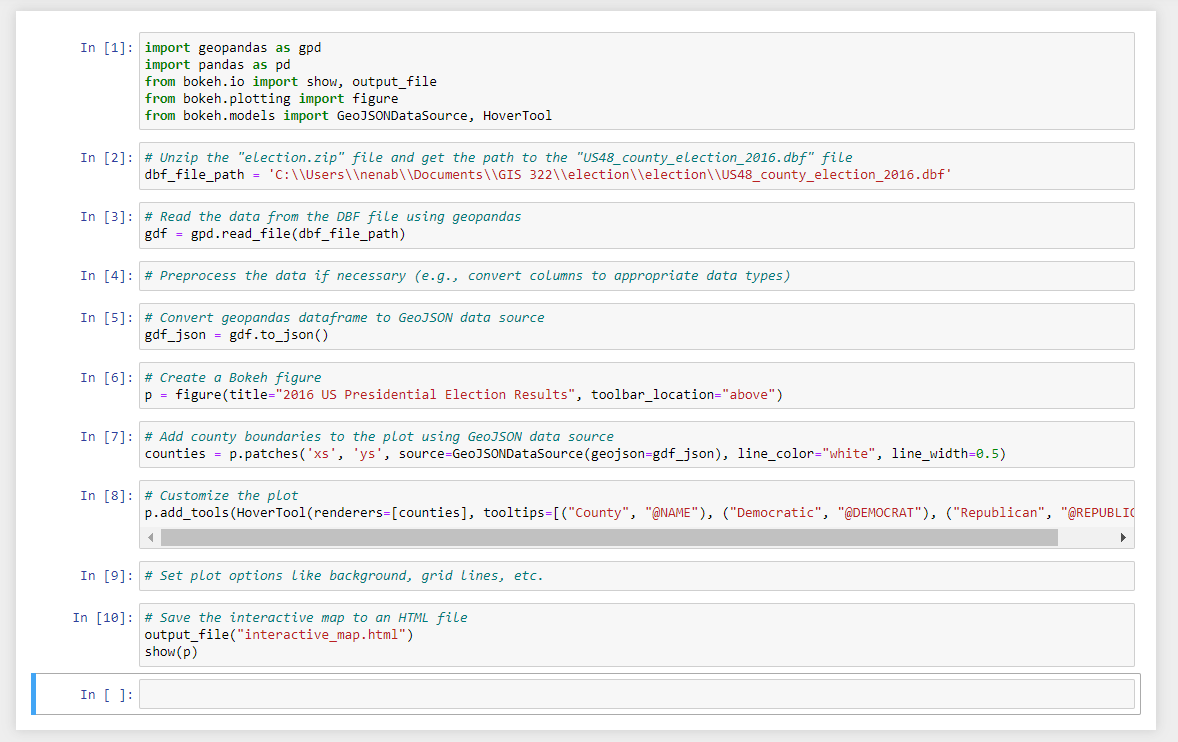The height and width of the screenshot is (742, 1178).
Task: Click cell 7 with the p.patches county boundaries code
Action: (636, 445)
